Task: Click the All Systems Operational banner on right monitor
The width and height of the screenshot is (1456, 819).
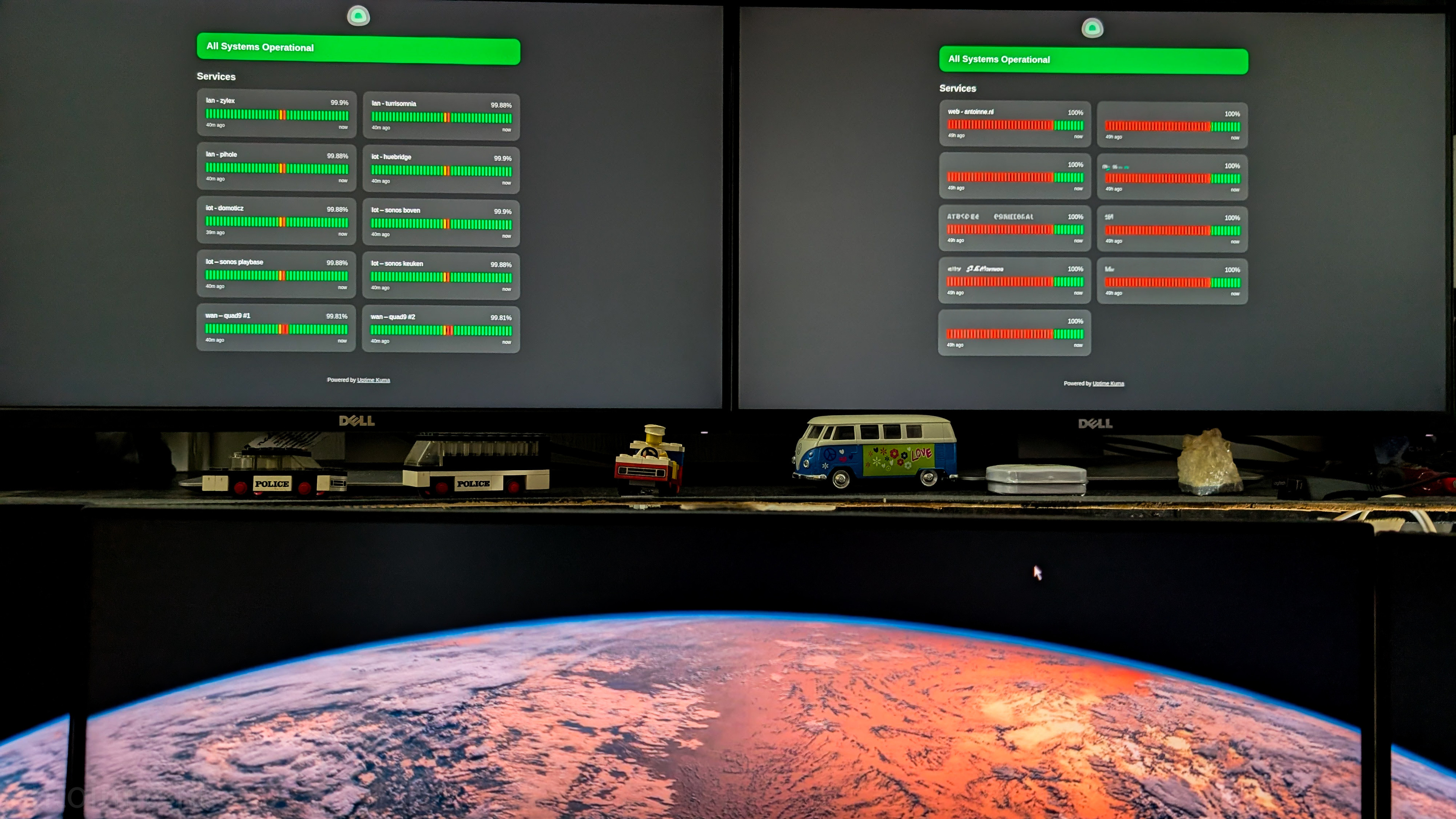Action: coord(1093,61)
